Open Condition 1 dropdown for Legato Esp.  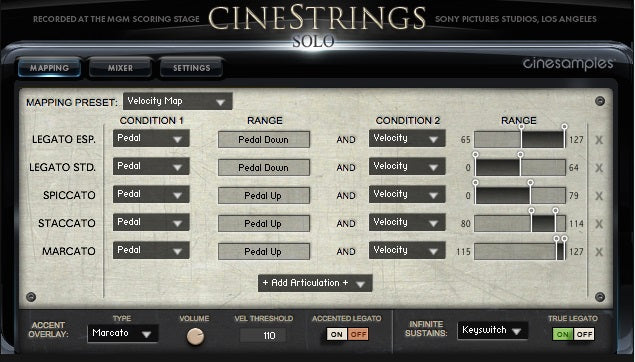(151, 138)
